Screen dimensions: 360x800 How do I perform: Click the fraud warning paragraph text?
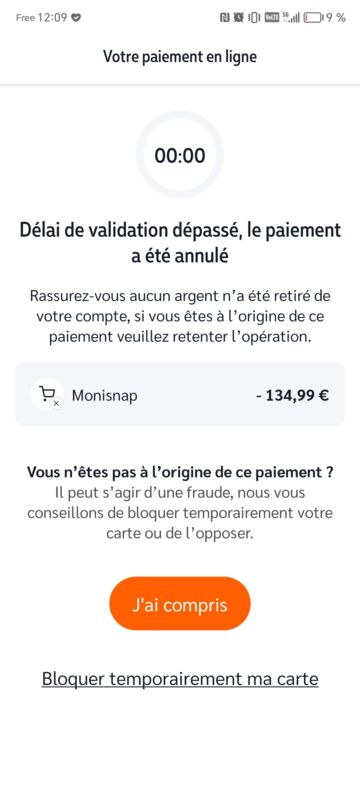180,513
